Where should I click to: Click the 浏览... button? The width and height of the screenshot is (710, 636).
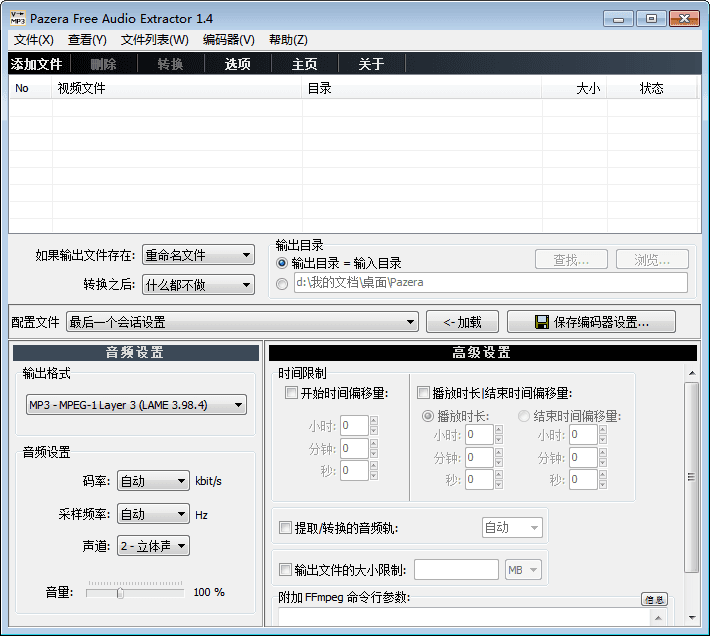(x=652, y=260)
